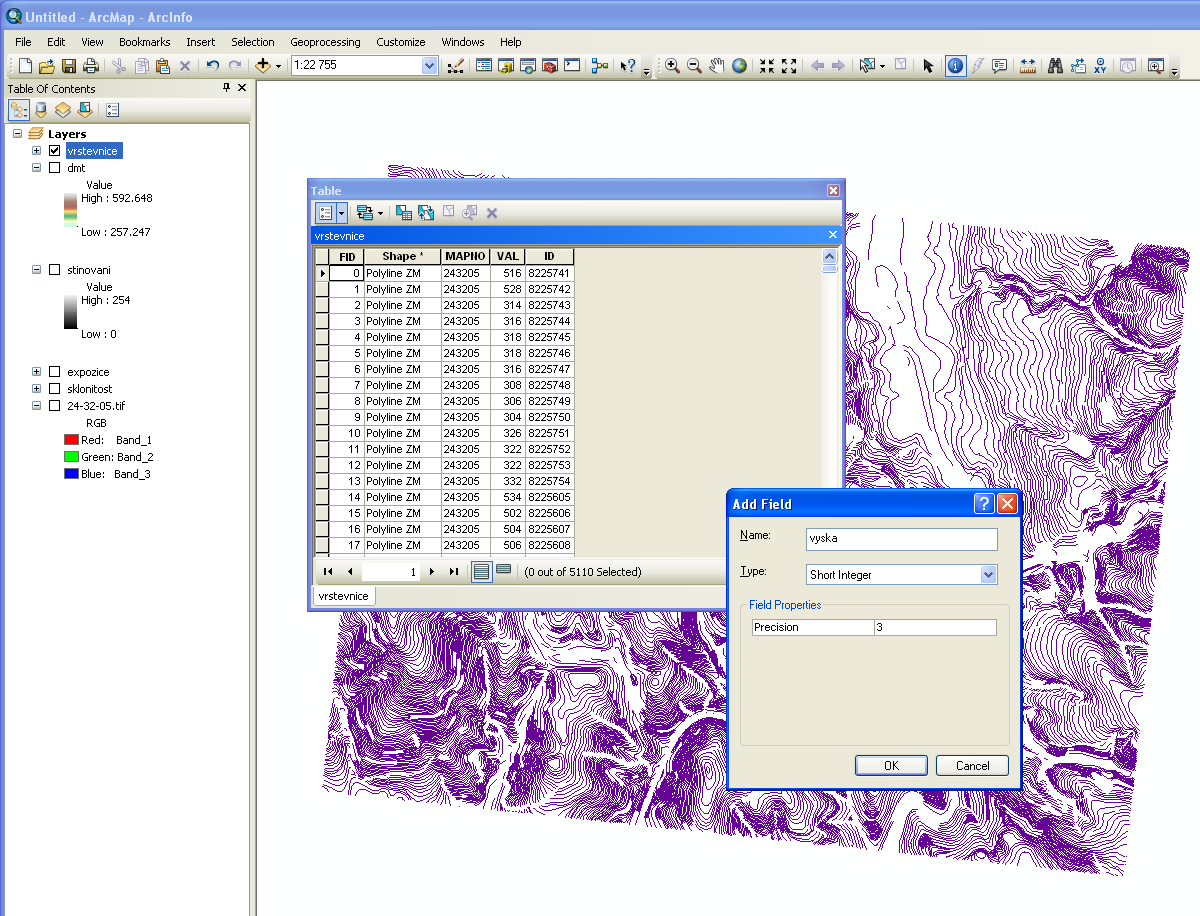Viewport: 1200px width, 916px height.
Task: Open a map document with folder icon
Action: click(47, 66)
